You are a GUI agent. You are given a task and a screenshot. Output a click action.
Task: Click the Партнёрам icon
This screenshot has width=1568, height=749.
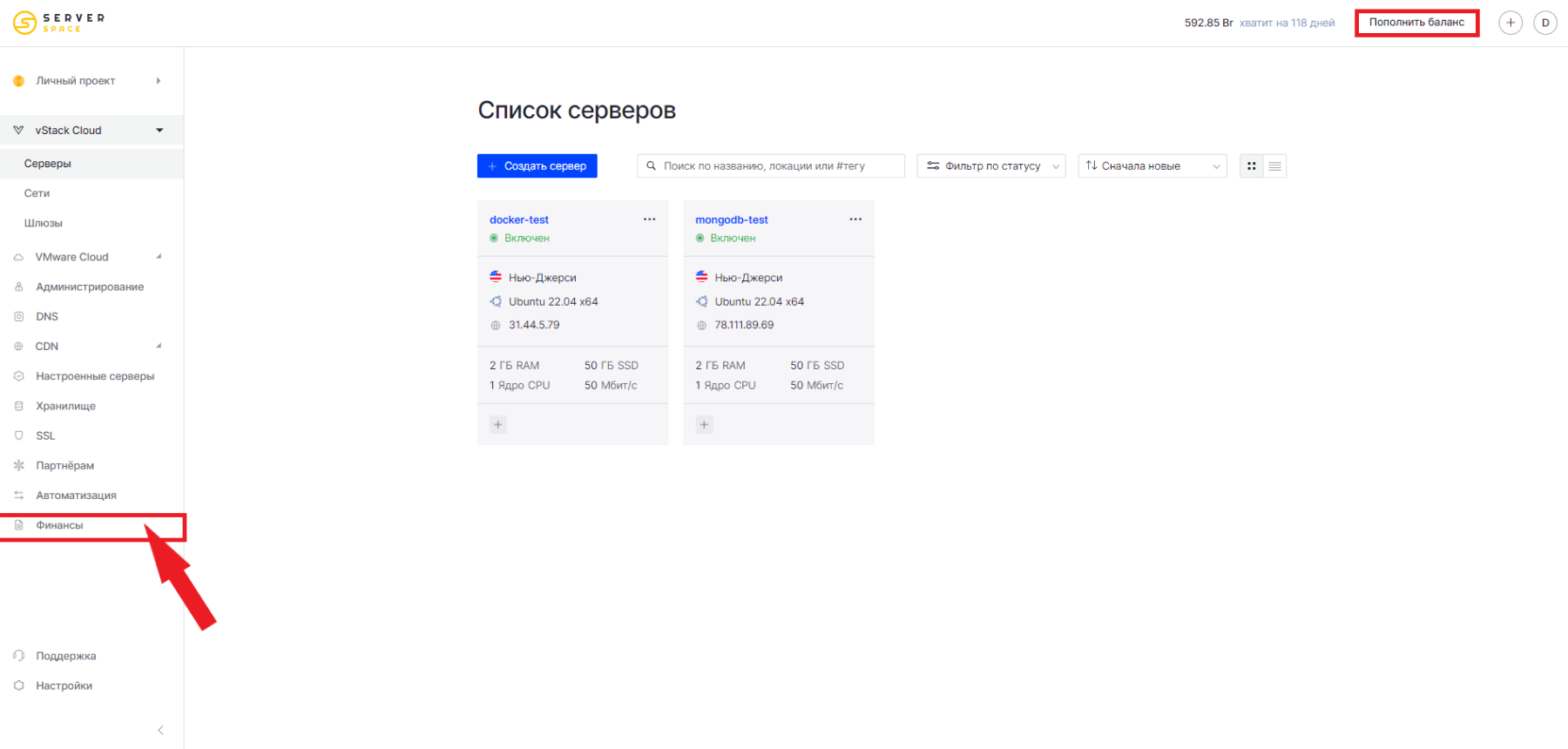point(18,465)
